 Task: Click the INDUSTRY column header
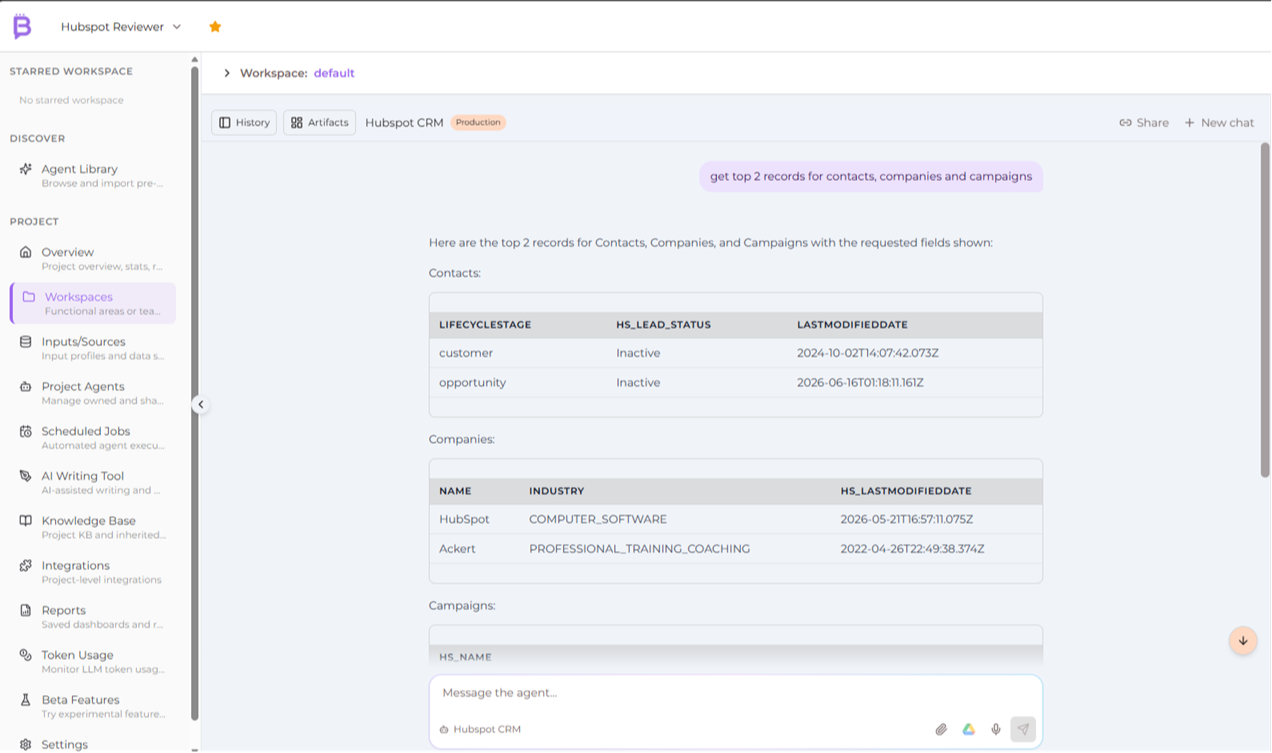coord(557,491)
